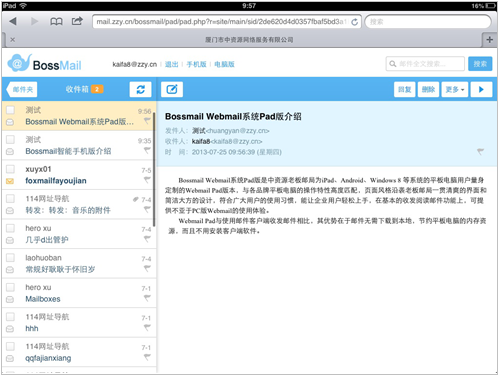Viewport: 501px width, 377px height.
Task: Flag the Bossmail Webmail Pad email row
Action: click(147, 121)
